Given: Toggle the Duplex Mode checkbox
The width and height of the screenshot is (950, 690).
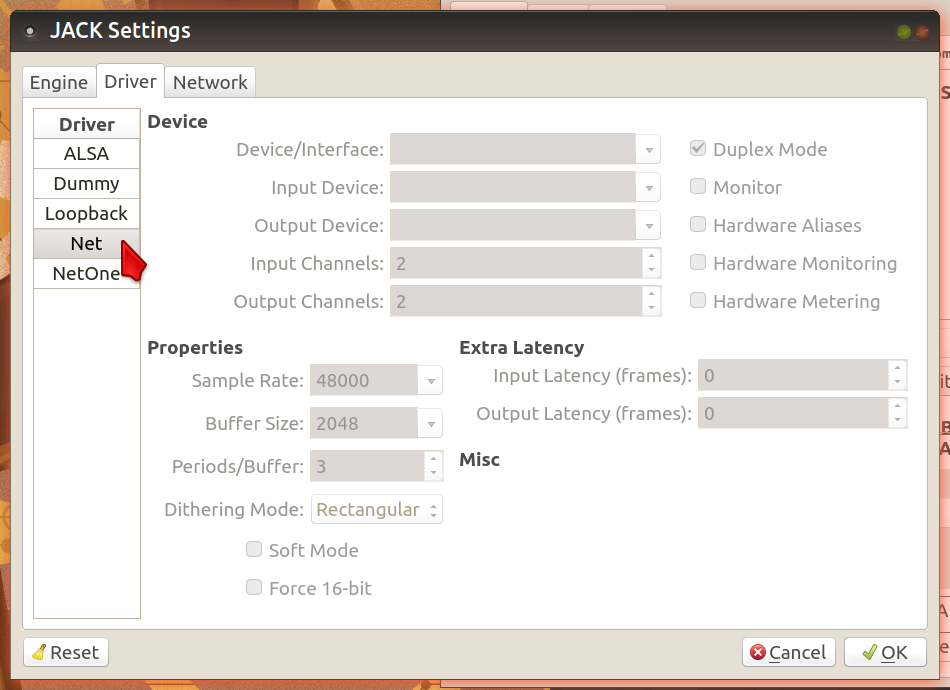Looking at the screenshot, I should click(698, 148).
